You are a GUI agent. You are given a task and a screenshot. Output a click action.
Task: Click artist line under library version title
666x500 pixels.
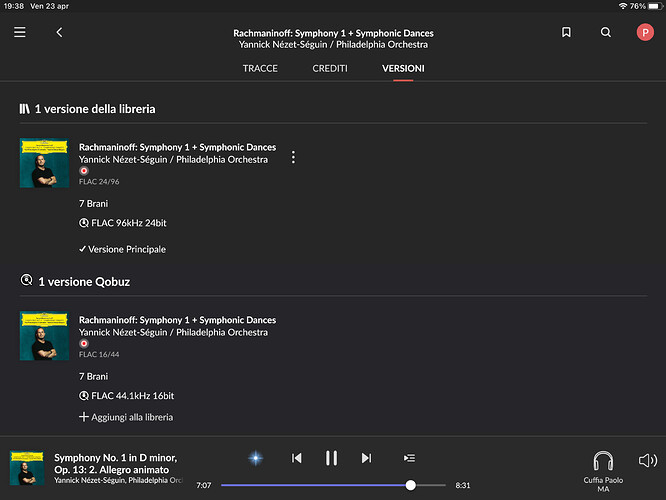(x=173, y=160)
